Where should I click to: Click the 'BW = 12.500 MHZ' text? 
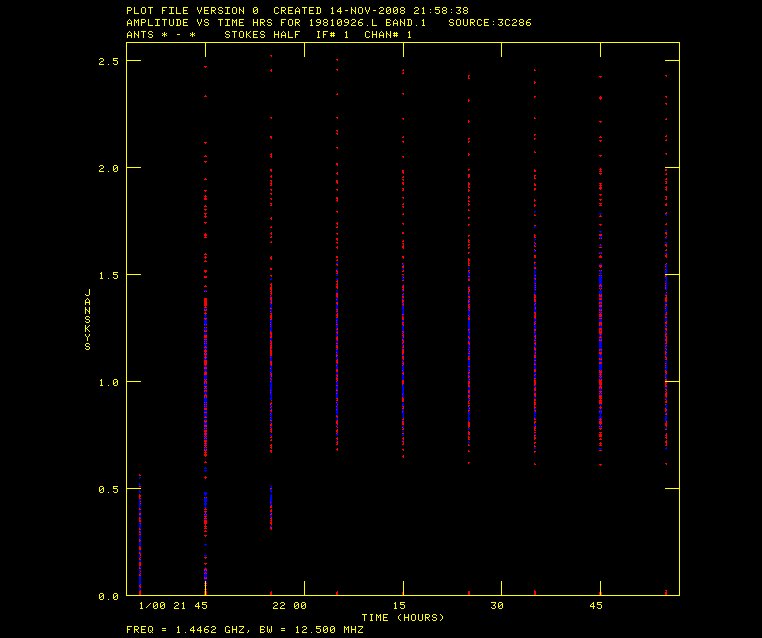(x=312, y=630)
